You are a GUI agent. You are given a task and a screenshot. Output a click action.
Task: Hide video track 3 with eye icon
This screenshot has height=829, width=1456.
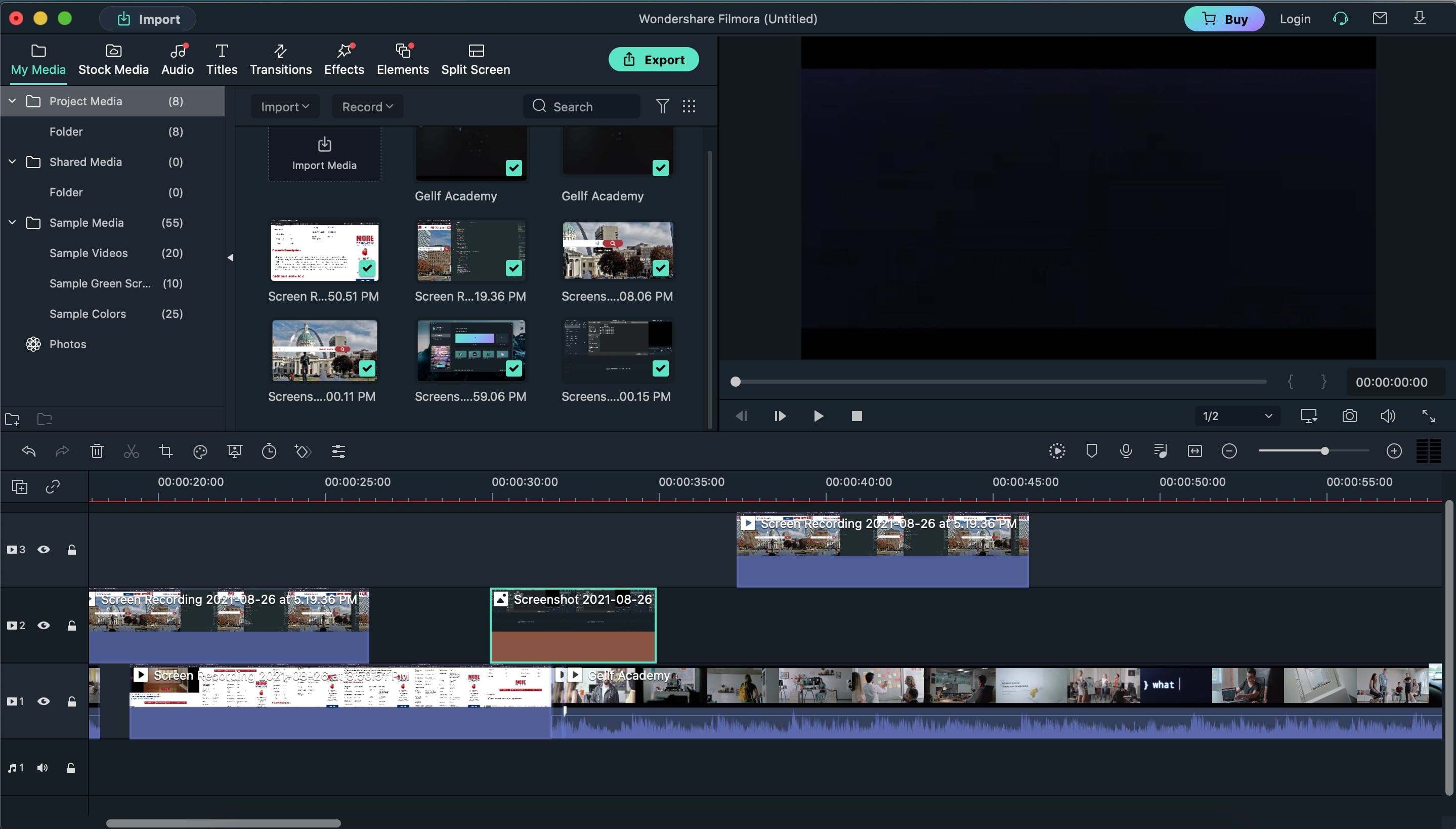point(43,550)
